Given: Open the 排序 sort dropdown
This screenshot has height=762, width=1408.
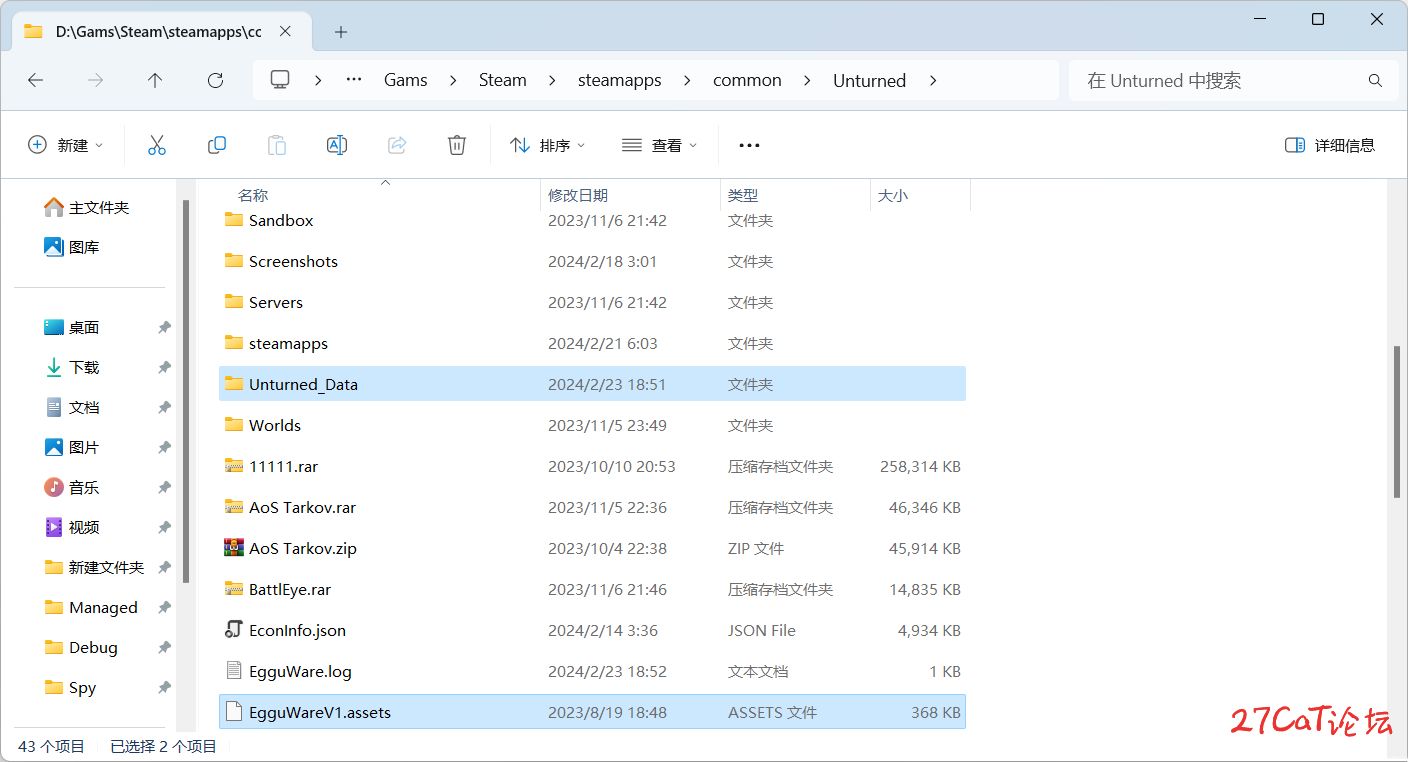Looking at the screenshot, I should 547,145.
